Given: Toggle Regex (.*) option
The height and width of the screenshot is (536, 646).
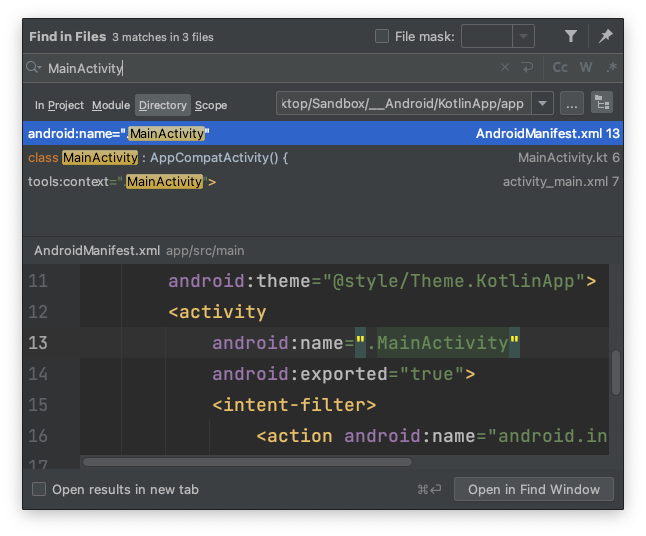Looking at the screenshot, I should point(611,67).
